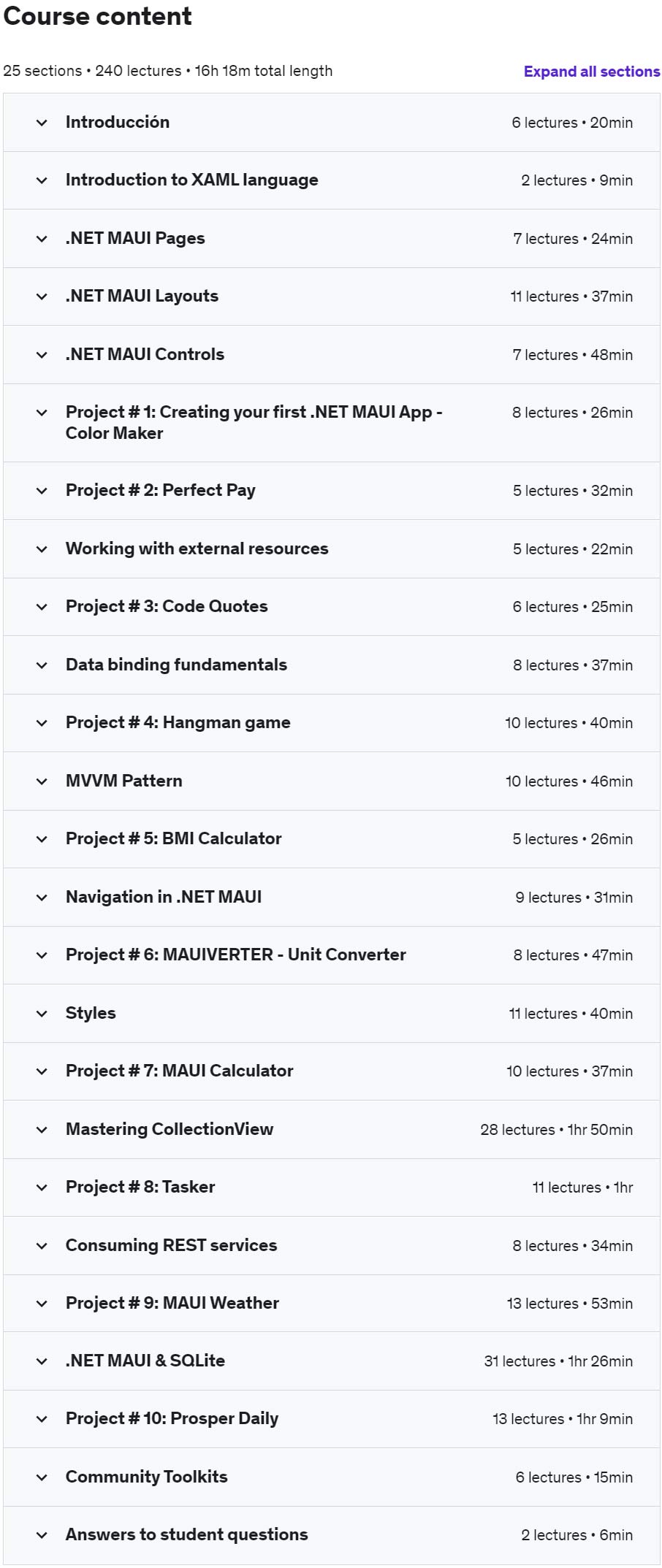Screen dimensions: 662x1568
Task: Open the .NET MAUI Pages chevron
Action: click(x=42, y=239)
